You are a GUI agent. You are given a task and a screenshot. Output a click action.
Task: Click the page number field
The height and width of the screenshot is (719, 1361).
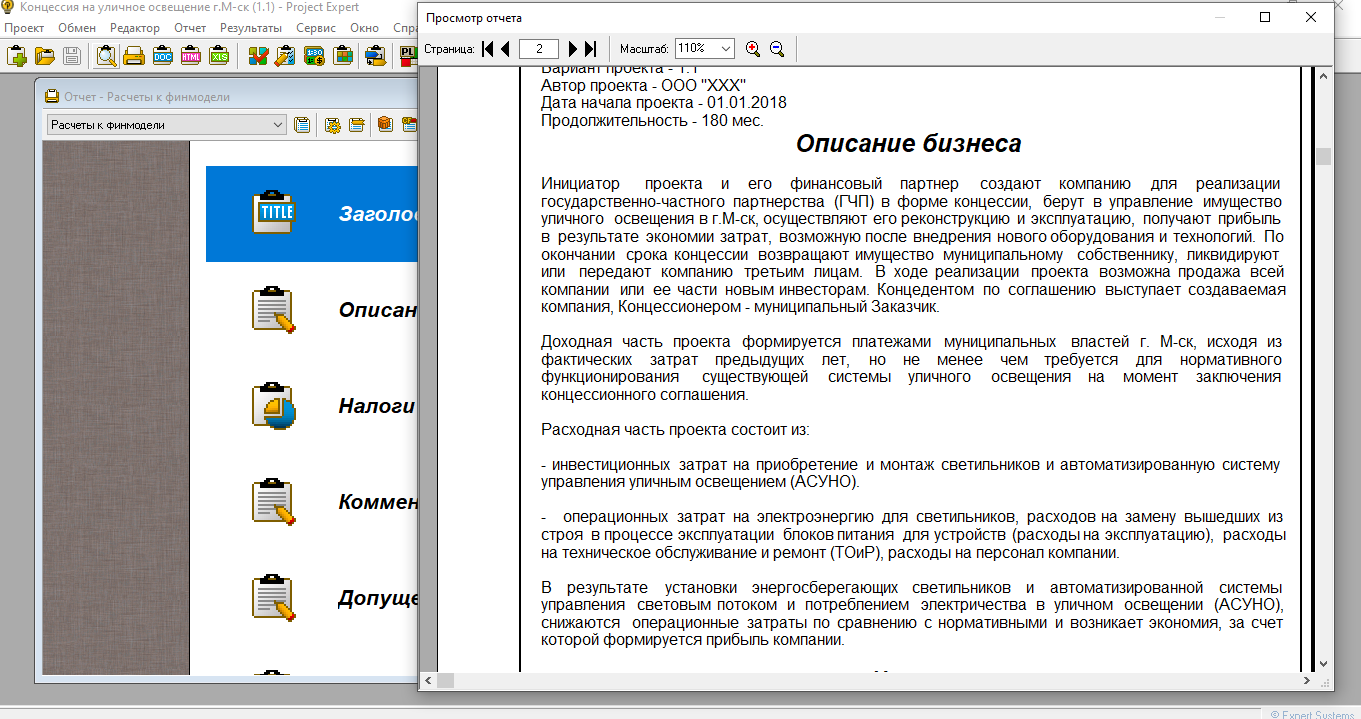point(539,48)
